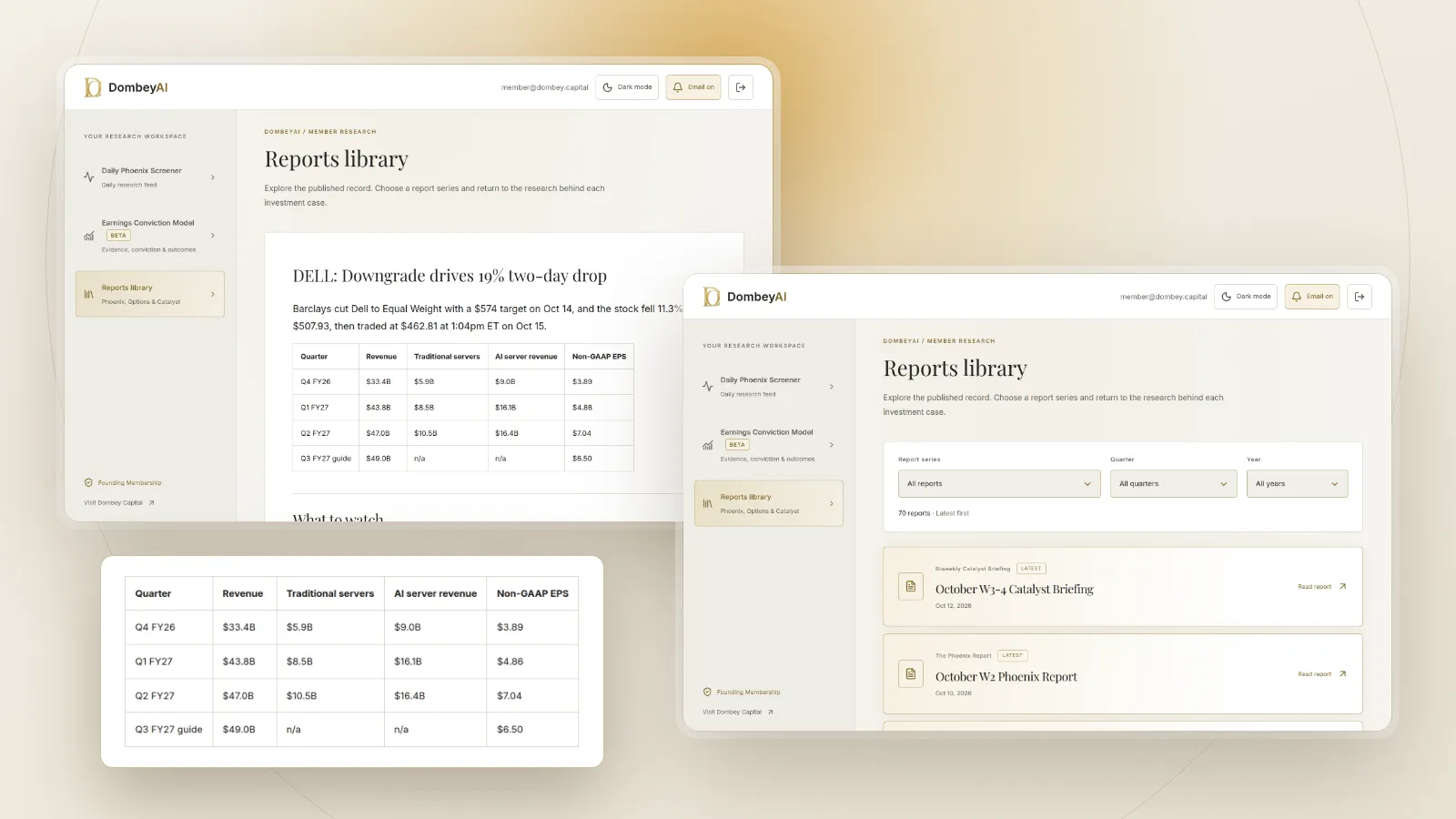This screenshot has width=1456, height=819.
Task: Expand Earnings Conviction Model chevron in right window
Action: pos(832,445)
